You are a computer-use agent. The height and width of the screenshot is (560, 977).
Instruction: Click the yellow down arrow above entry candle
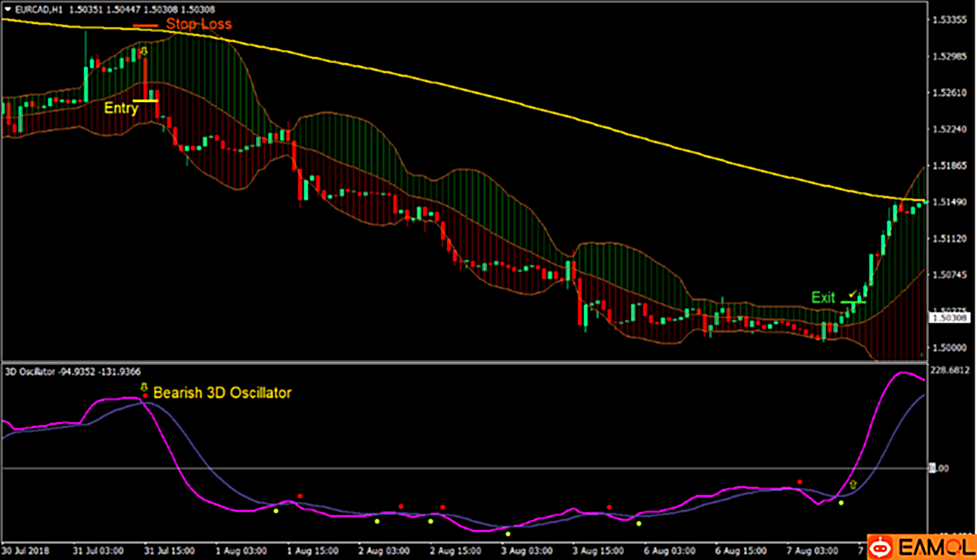click(x=144, y=50)
